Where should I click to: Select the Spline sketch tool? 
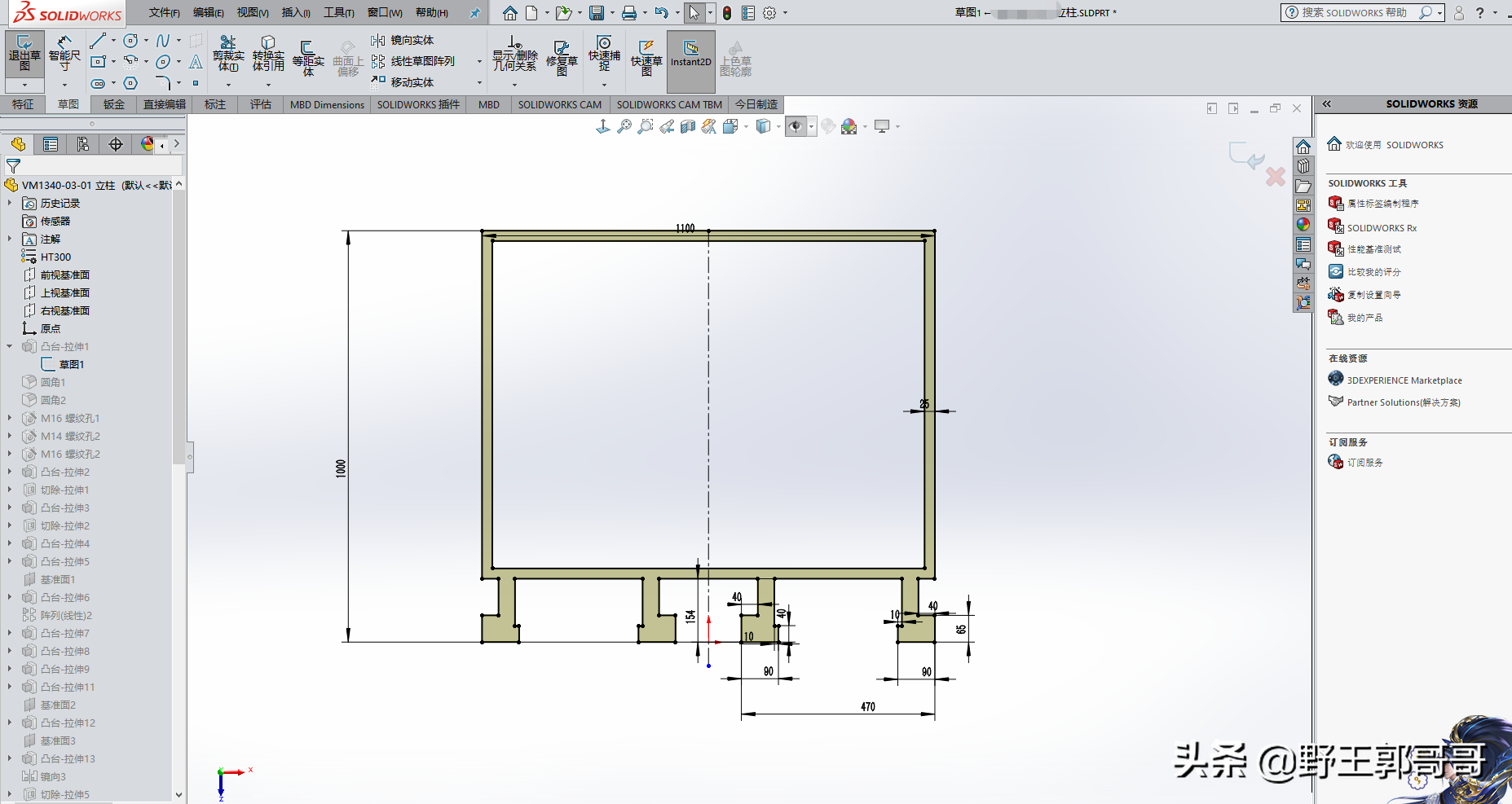[163, 41]
